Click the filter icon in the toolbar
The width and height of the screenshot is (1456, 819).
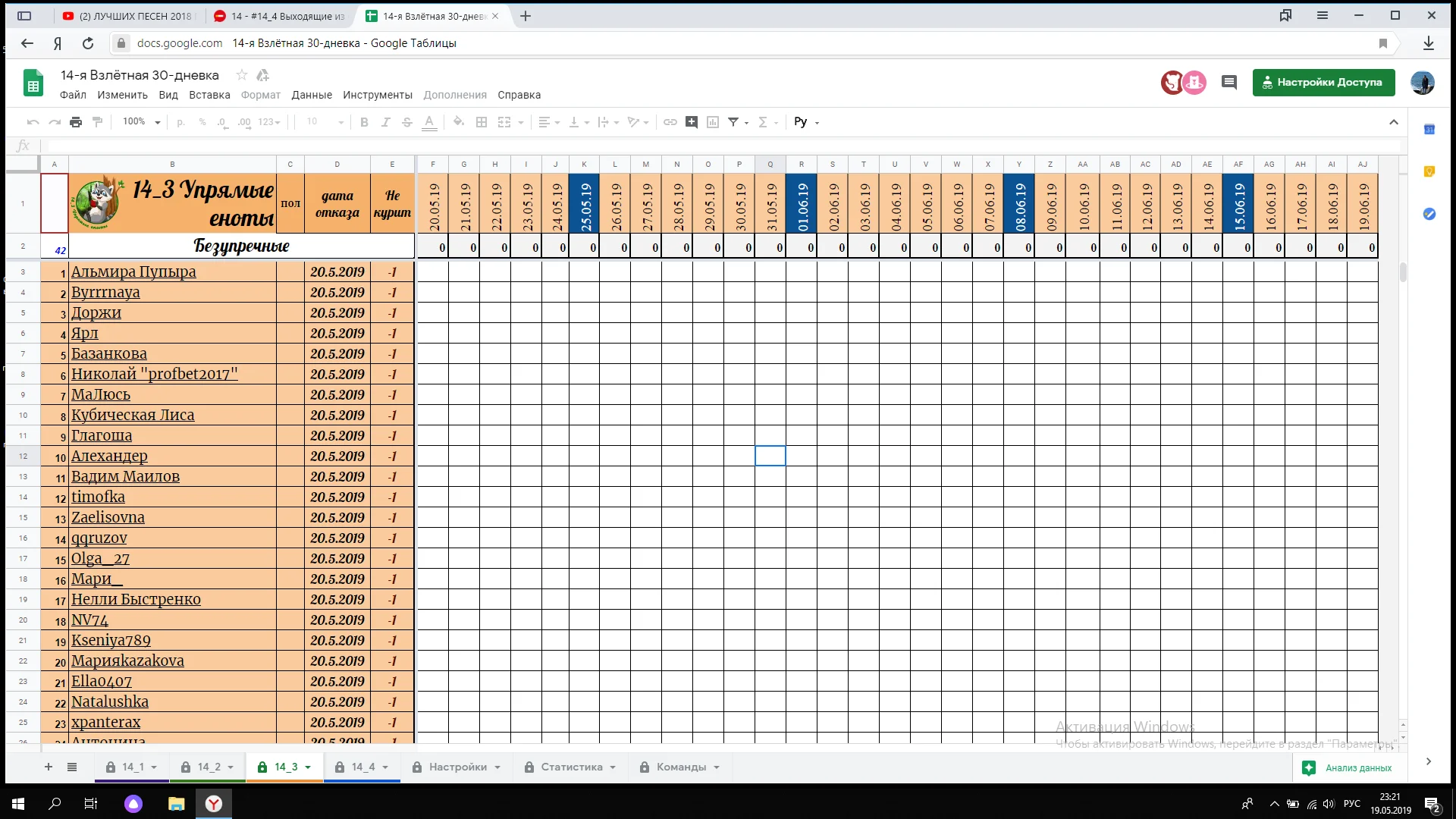tap(733, 122)
